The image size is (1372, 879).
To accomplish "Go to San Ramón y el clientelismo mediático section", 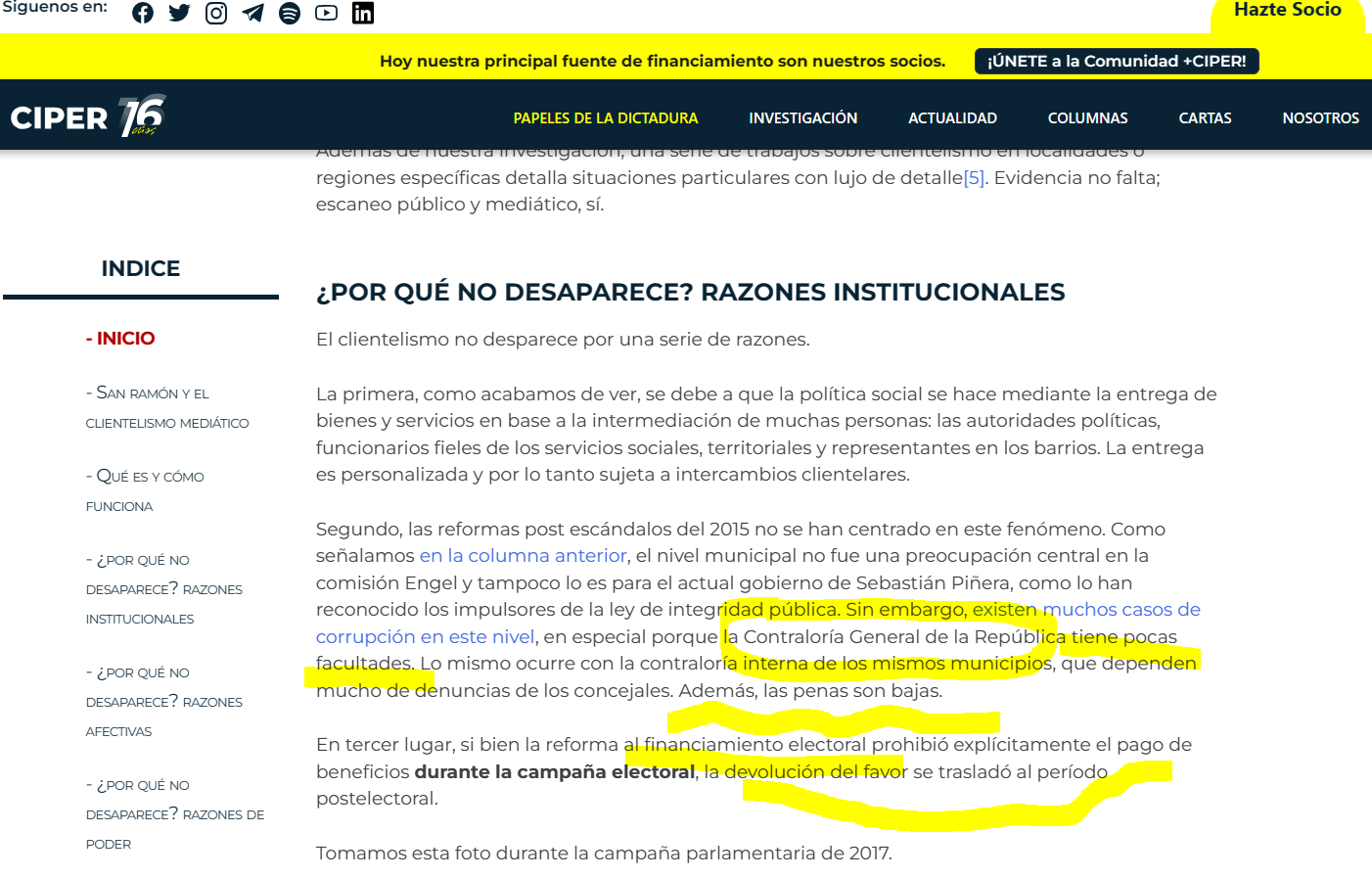I will pos(167,407).
